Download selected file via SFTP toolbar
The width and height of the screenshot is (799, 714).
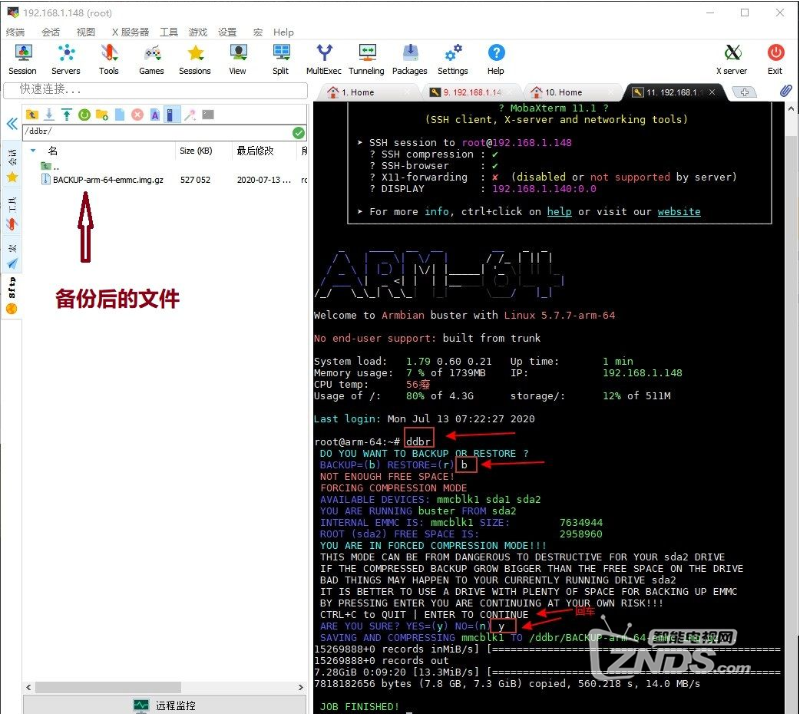49,115
